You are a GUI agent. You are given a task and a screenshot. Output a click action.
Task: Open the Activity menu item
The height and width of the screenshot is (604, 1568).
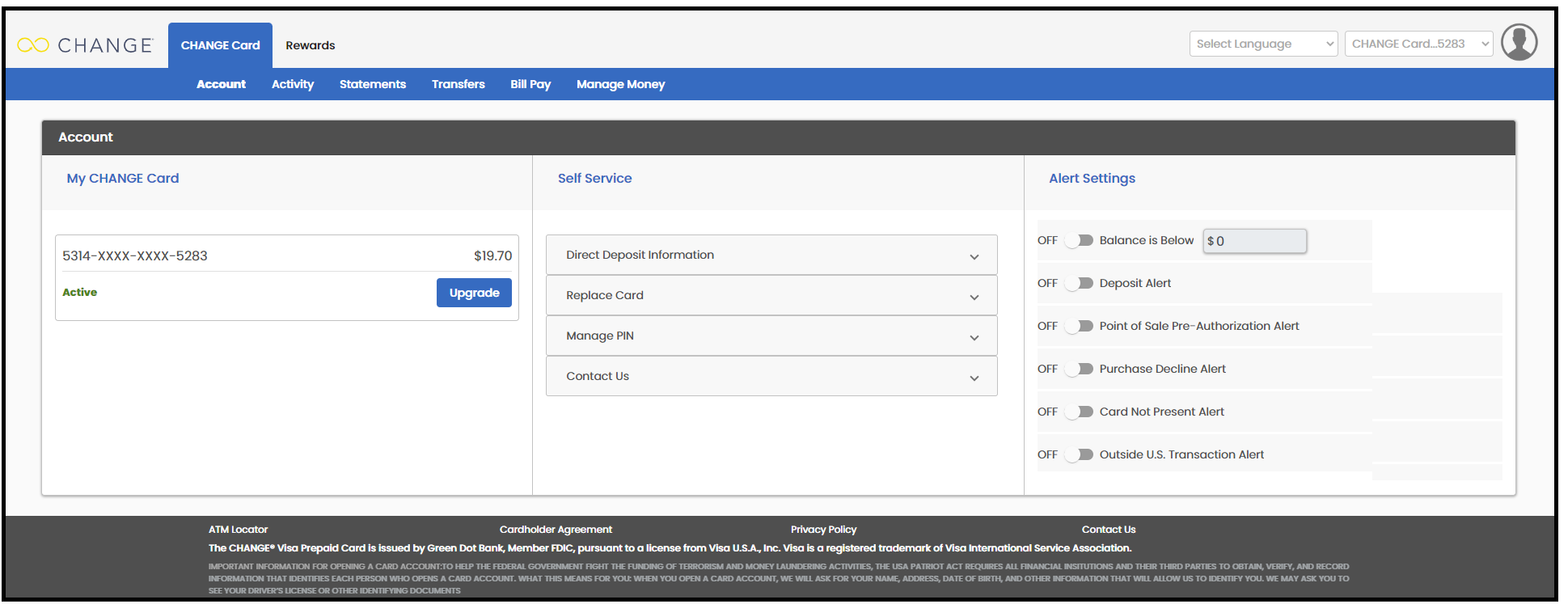(x=293, y=84)
